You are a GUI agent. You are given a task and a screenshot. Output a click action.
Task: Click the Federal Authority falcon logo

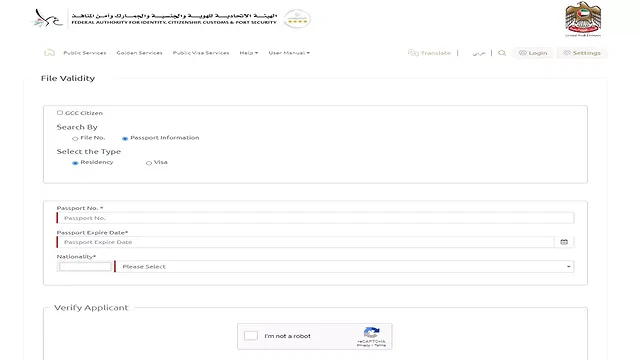coord(48,18)
